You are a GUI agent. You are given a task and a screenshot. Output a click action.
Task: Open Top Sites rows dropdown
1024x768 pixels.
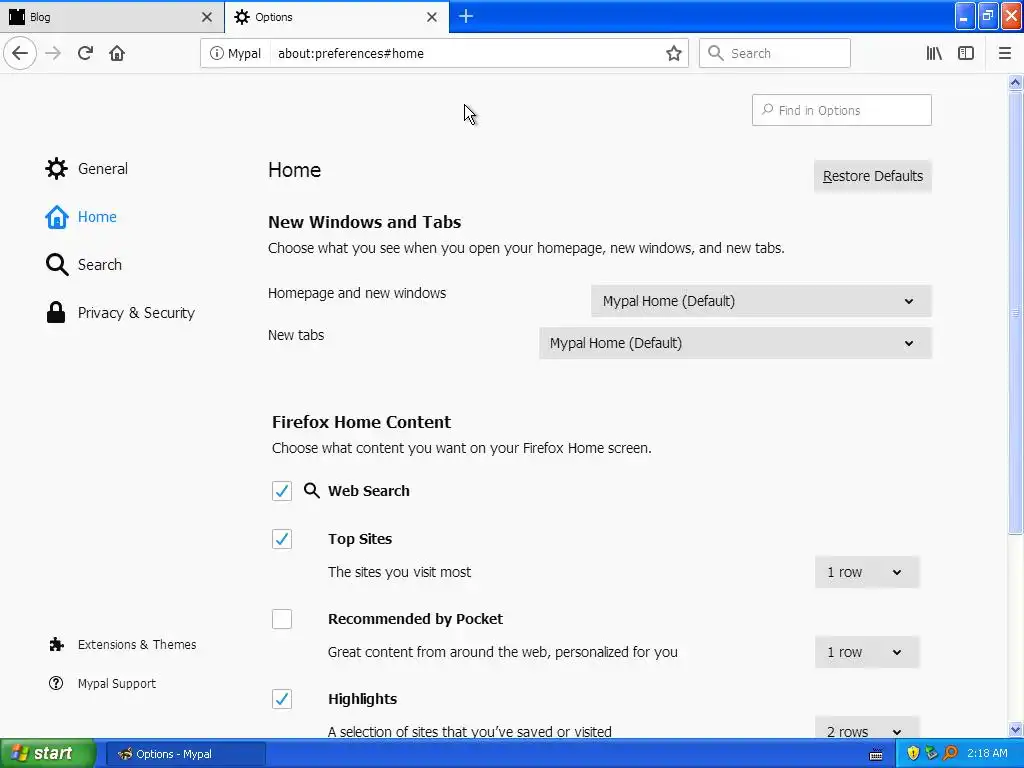pyautogui.click(x=867, y=572)
